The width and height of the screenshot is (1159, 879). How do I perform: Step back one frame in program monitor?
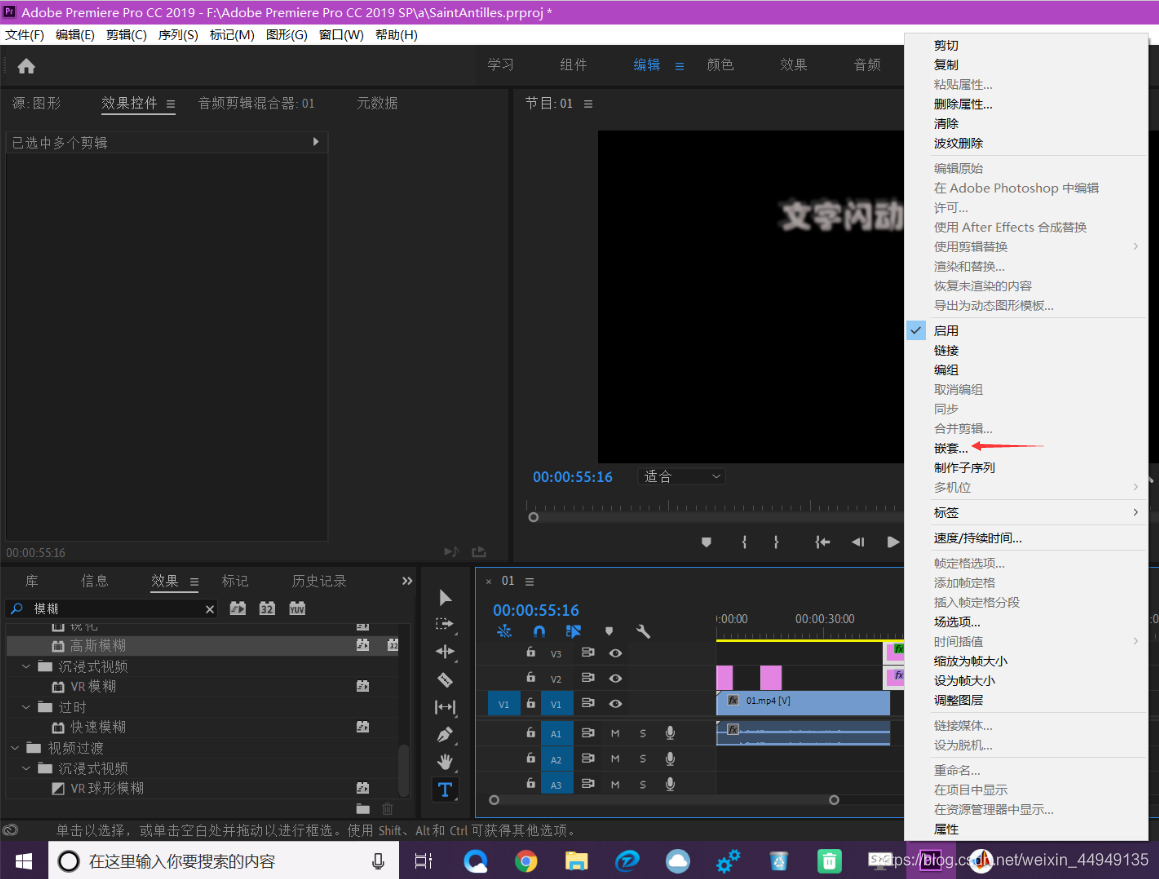pyautogui.click(x=857, y=542)
